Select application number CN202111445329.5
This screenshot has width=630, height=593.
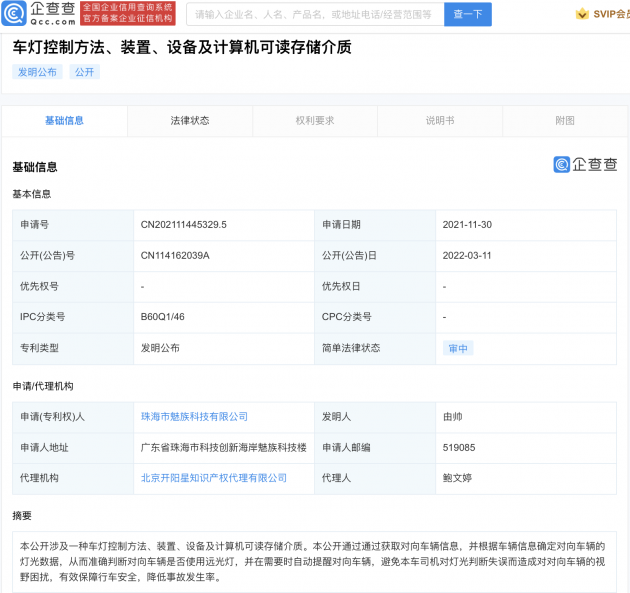(184, 225)
